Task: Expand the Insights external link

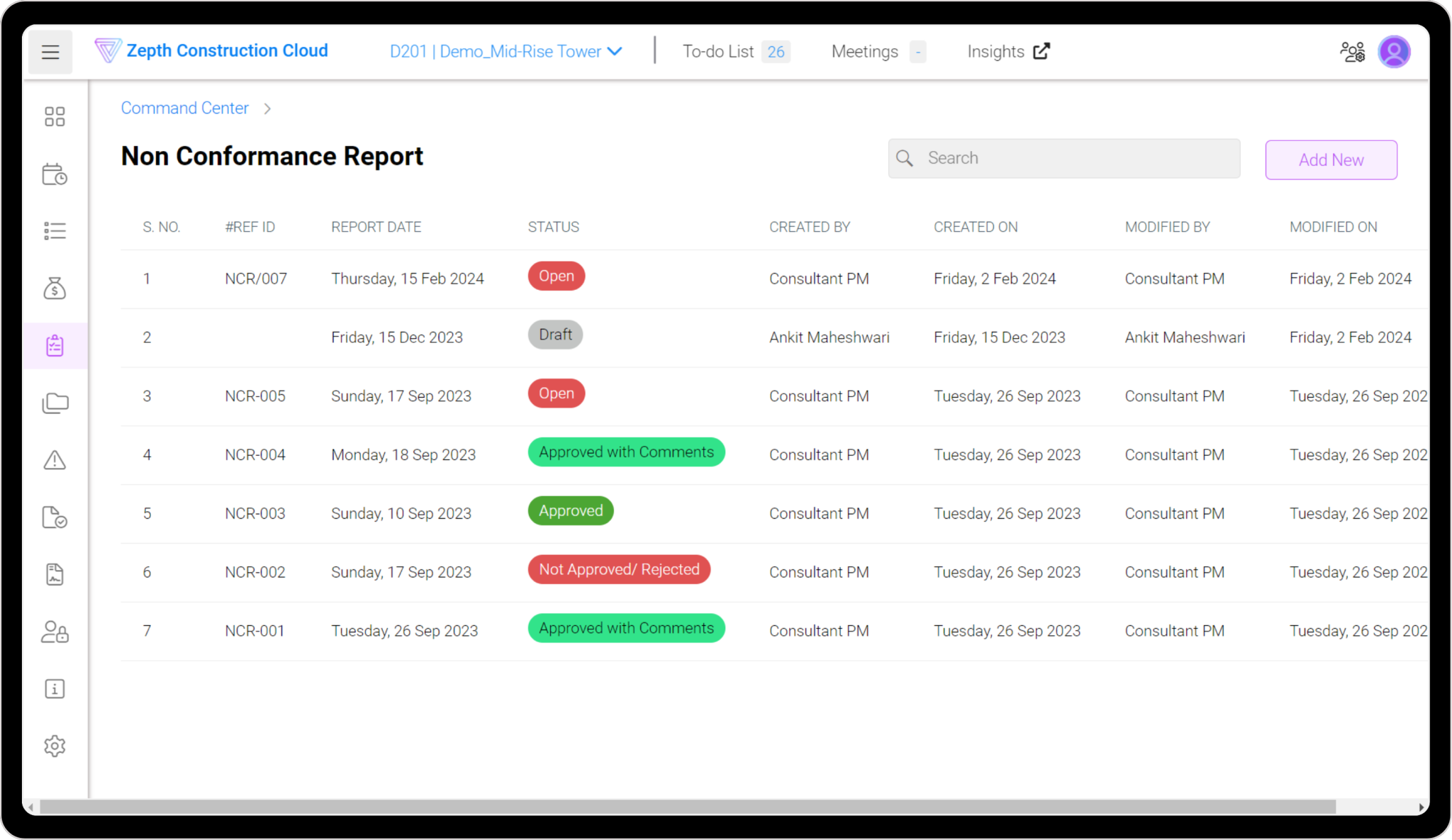Action: click(x=1007, y=51)
